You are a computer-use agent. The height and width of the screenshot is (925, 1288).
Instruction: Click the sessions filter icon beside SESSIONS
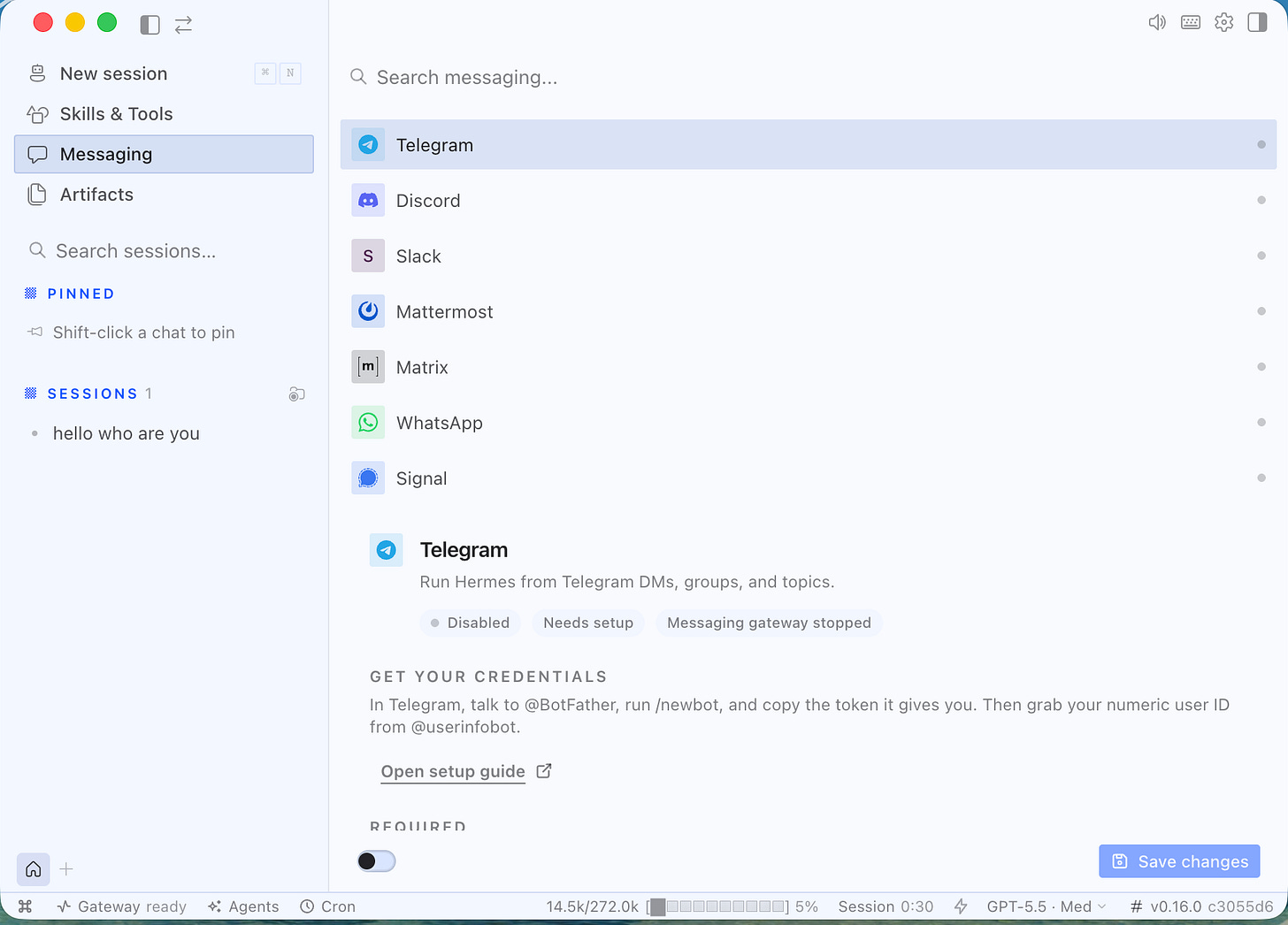(x=297, y=394)
